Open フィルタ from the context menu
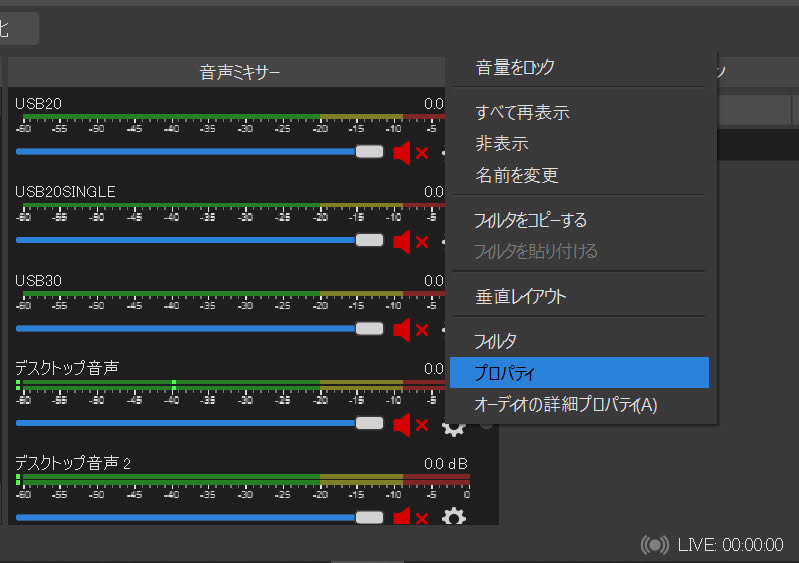Image resolution: width=799 pixels, height=563 pixels. 579,341
